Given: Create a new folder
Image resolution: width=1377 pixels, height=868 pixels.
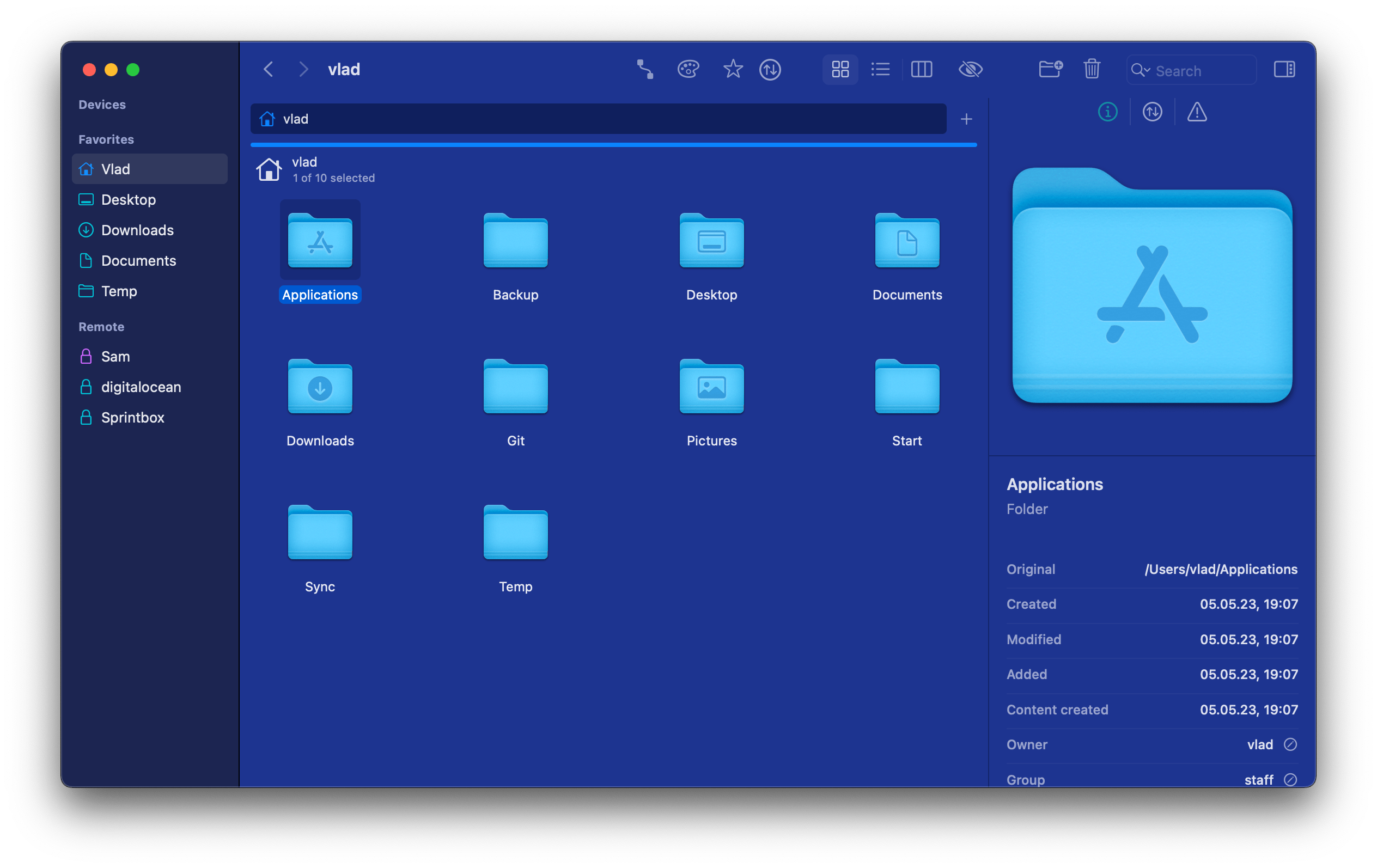Looking at the screenshot, I should [1051, 70].
